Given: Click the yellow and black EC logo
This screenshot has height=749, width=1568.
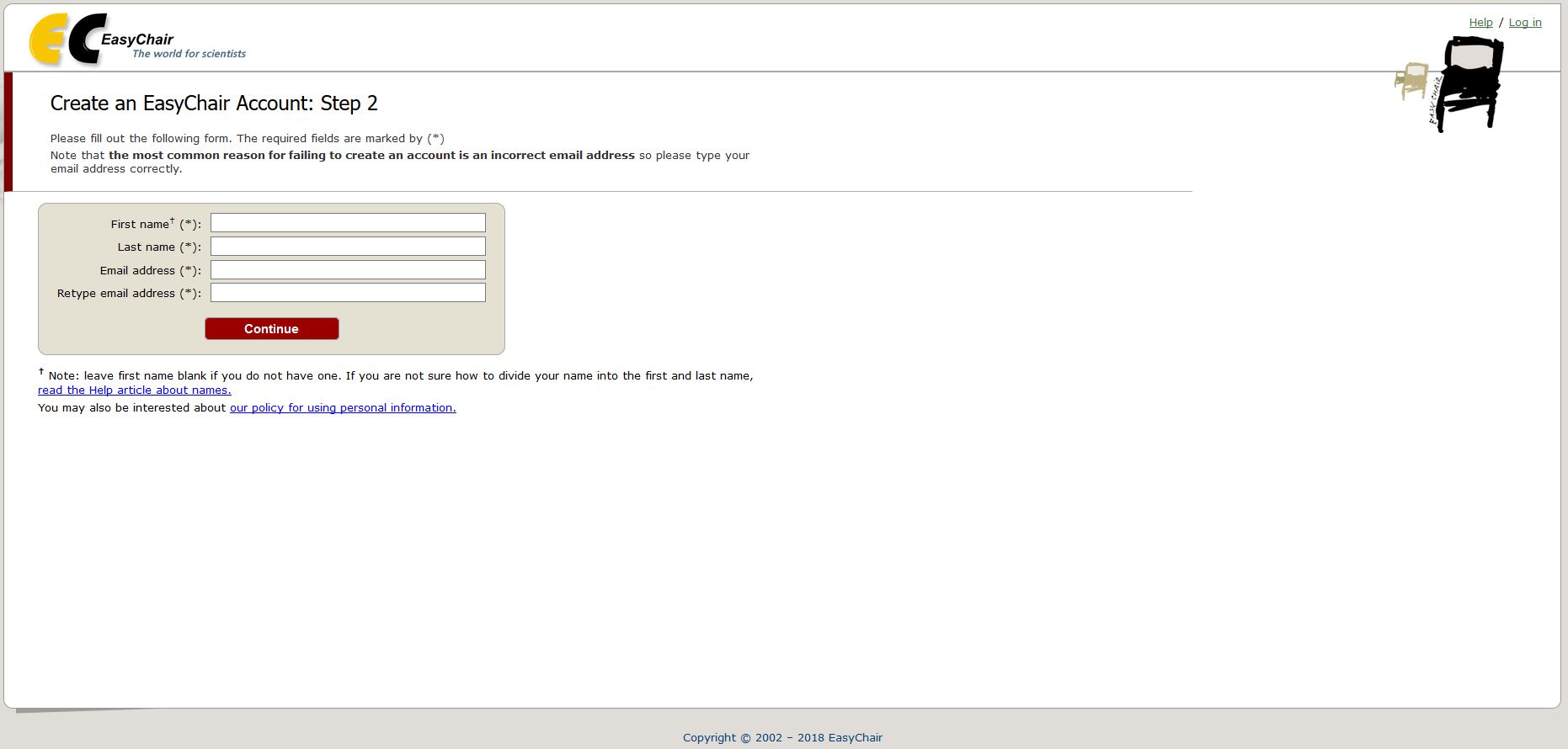Looking at the screenshot, I should [66, 40].
